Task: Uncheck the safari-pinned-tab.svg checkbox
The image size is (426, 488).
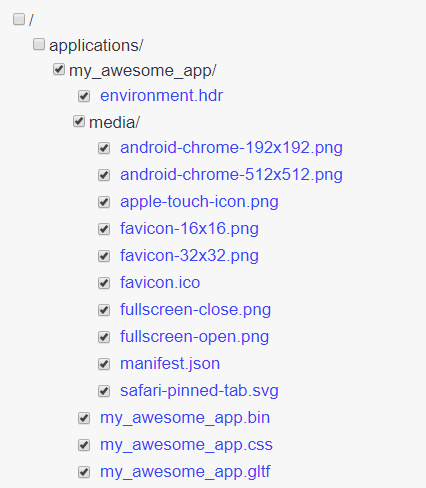Action: point(104,391)
